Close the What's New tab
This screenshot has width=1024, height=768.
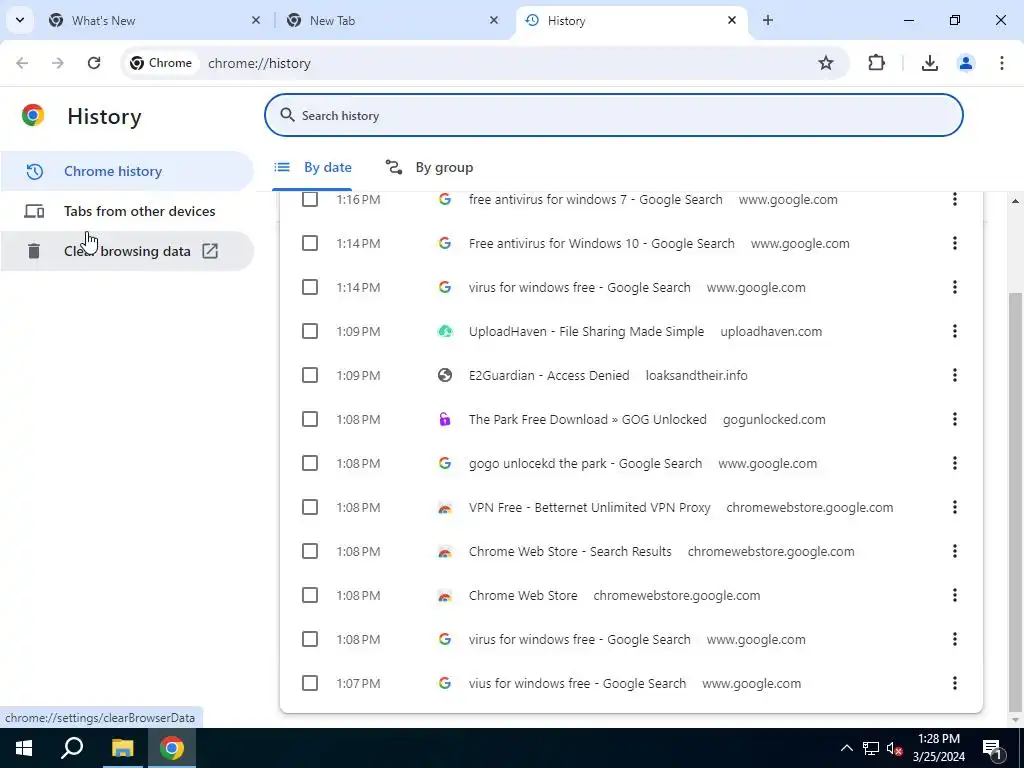click(x=256, y=21)
